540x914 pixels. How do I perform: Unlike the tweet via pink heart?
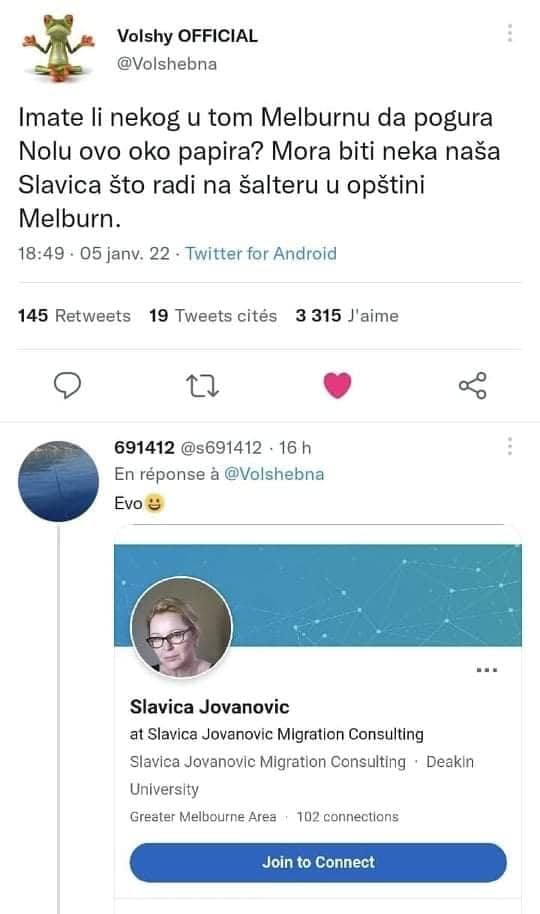pos(337,385)
